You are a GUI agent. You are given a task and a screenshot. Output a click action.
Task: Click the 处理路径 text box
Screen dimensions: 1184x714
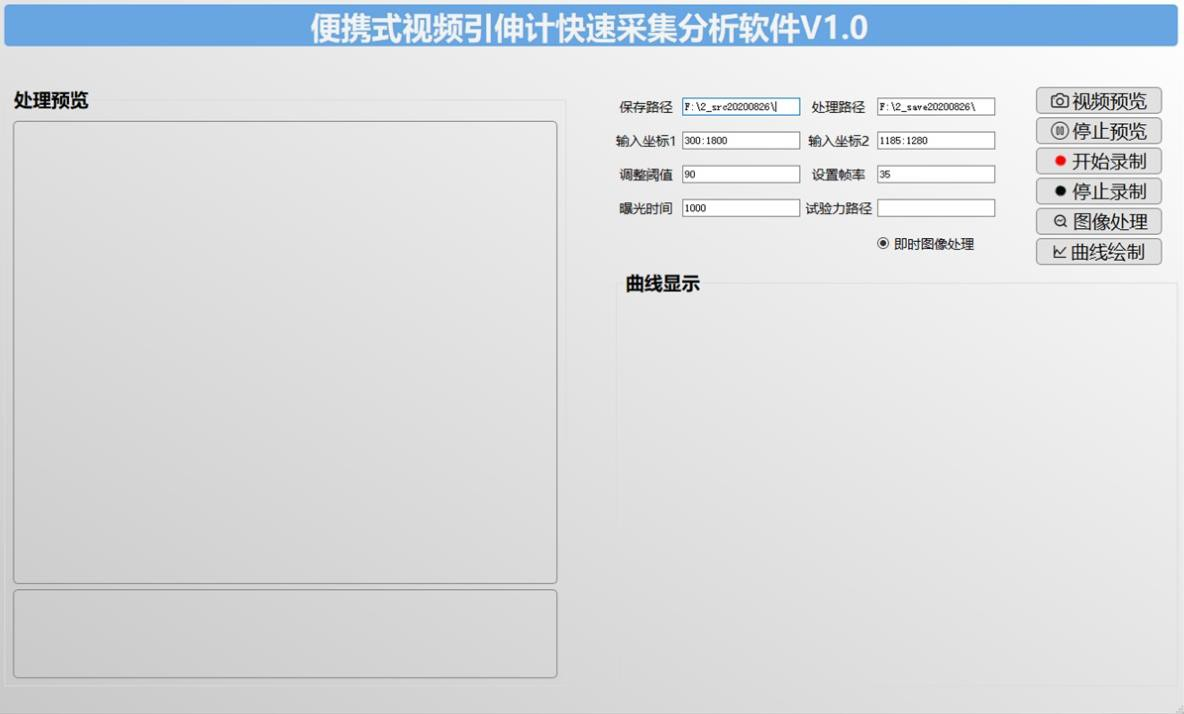935,107
